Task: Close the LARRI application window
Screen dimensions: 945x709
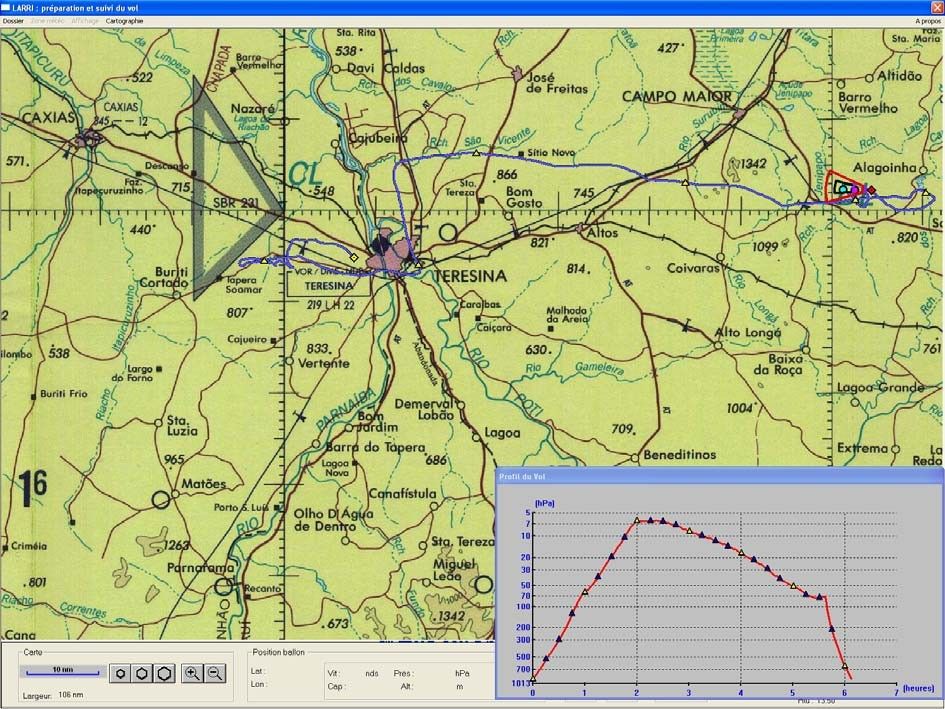Action: click(936, 7)
